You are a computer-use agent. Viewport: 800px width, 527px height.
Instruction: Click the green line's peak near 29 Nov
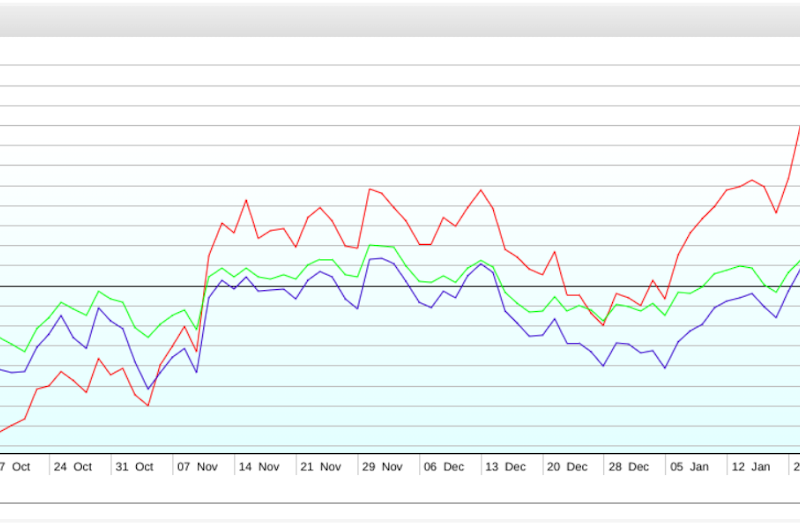tap(370, 245)
